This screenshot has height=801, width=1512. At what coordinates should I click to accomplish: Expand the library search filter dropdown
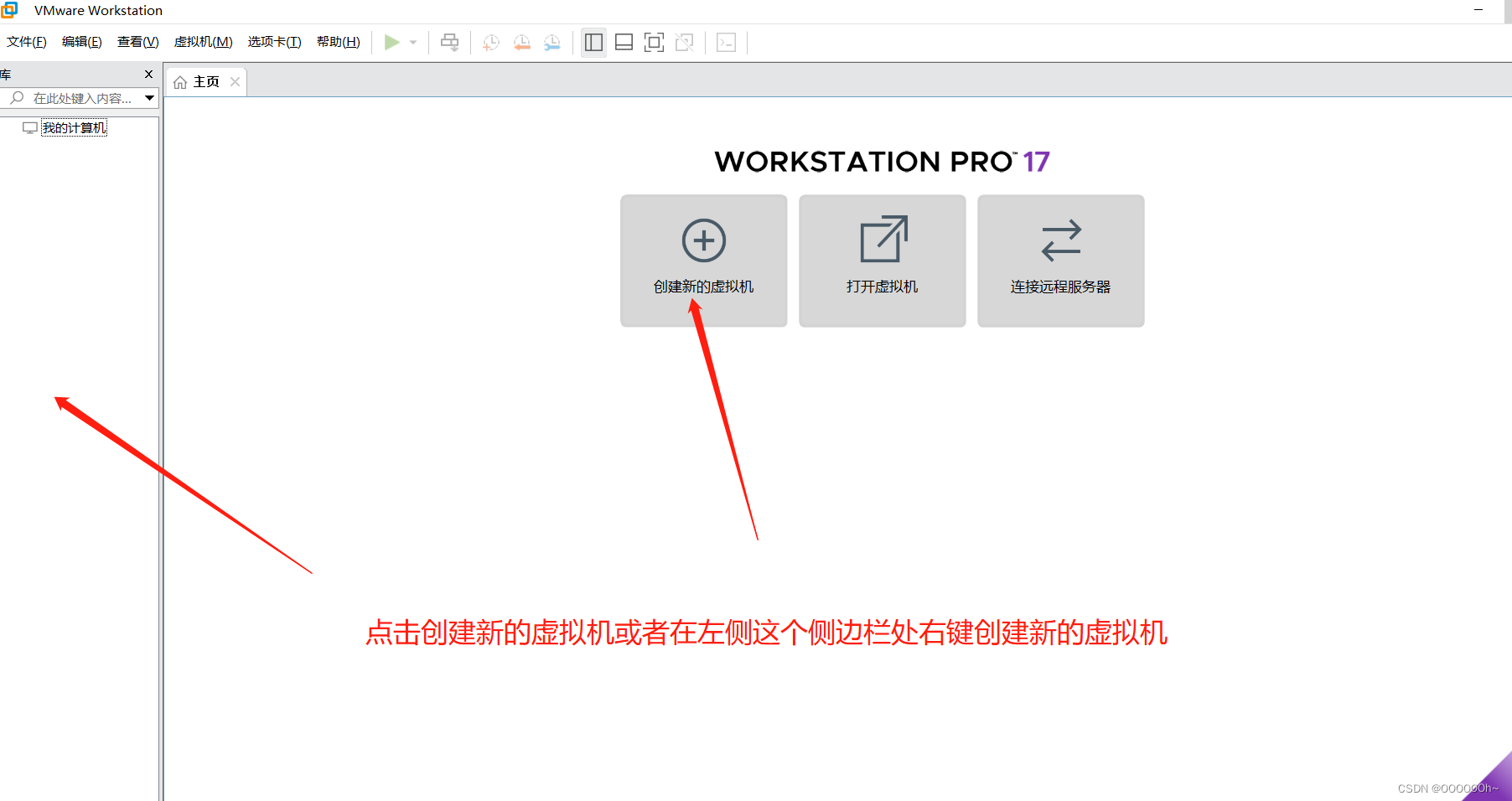pyautogui.click(x=149, y=98)
